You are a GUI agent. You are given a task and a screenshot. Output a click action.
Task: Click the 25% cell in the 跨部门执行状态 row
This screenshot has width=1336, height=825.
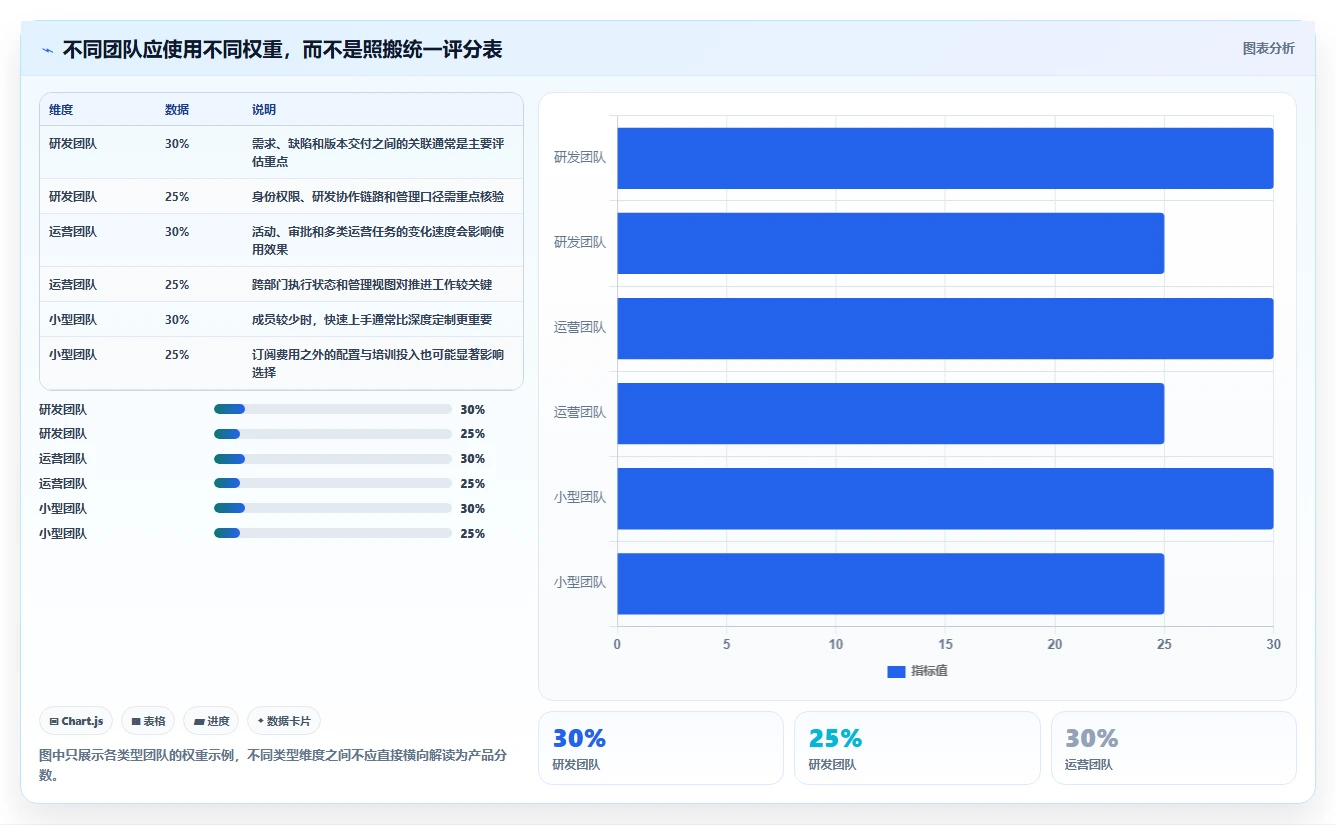tap(177, 285)
